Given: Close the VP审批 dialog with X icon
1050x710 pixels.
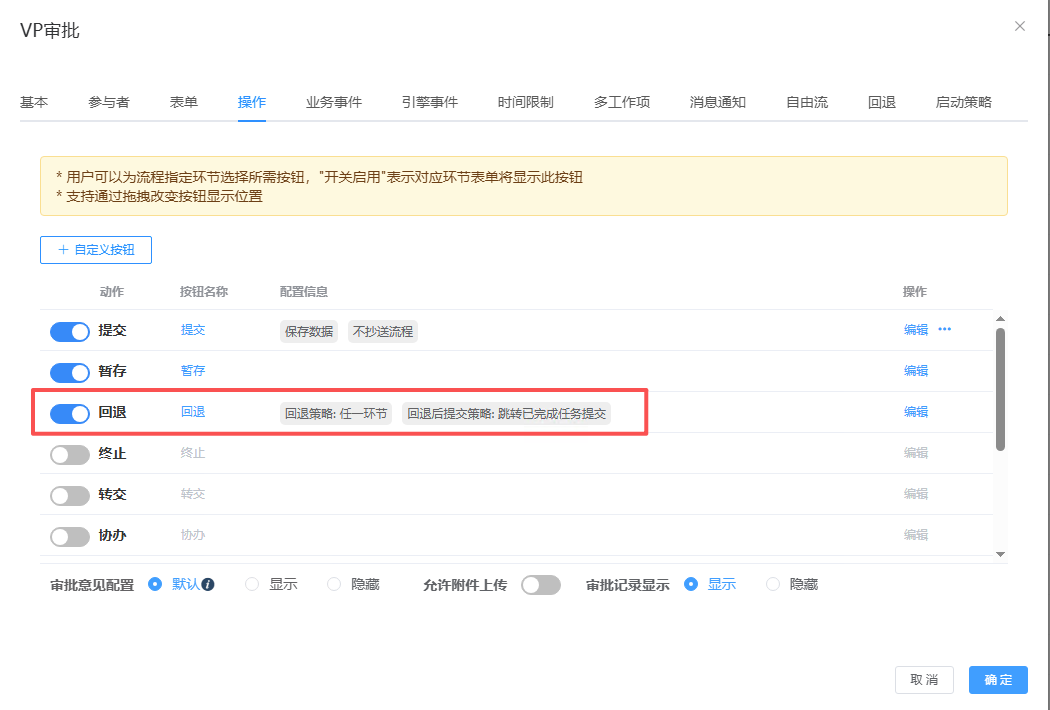Looking at the screenshot, I should 1020,26.
